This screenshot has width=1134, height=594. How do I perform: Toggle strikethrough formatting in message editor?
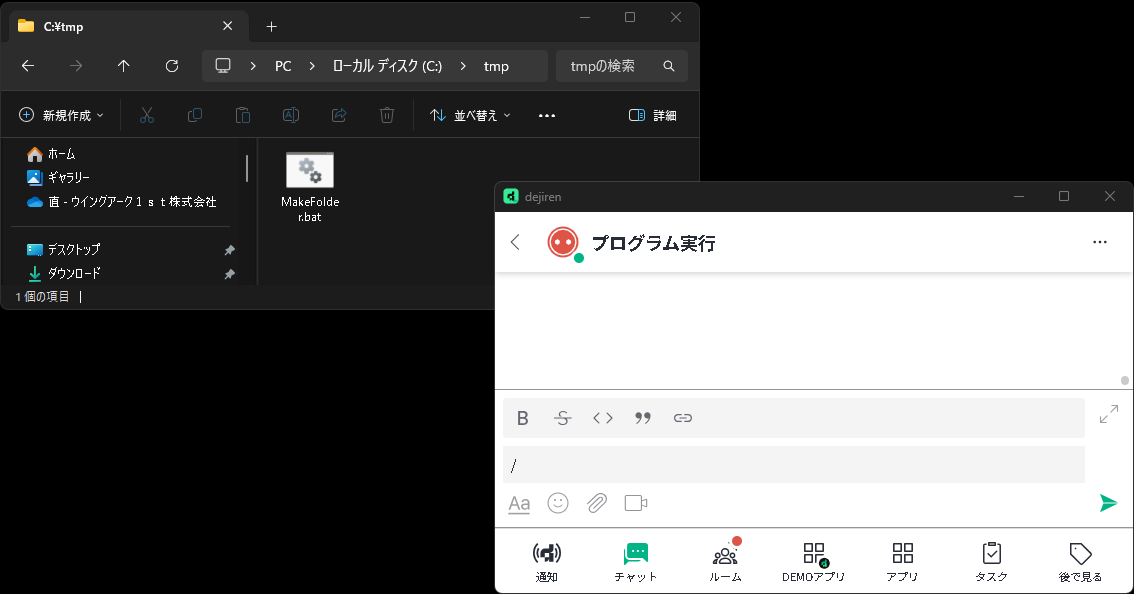click(x=562, y=418)
